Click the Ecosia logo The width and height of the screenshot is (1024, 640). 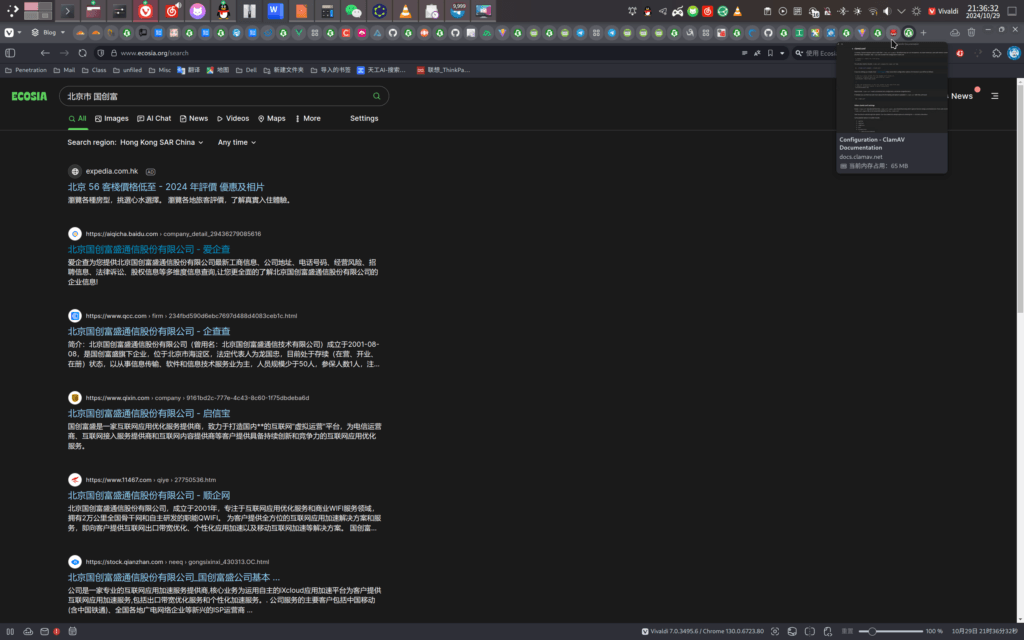(x=29, y=96)
